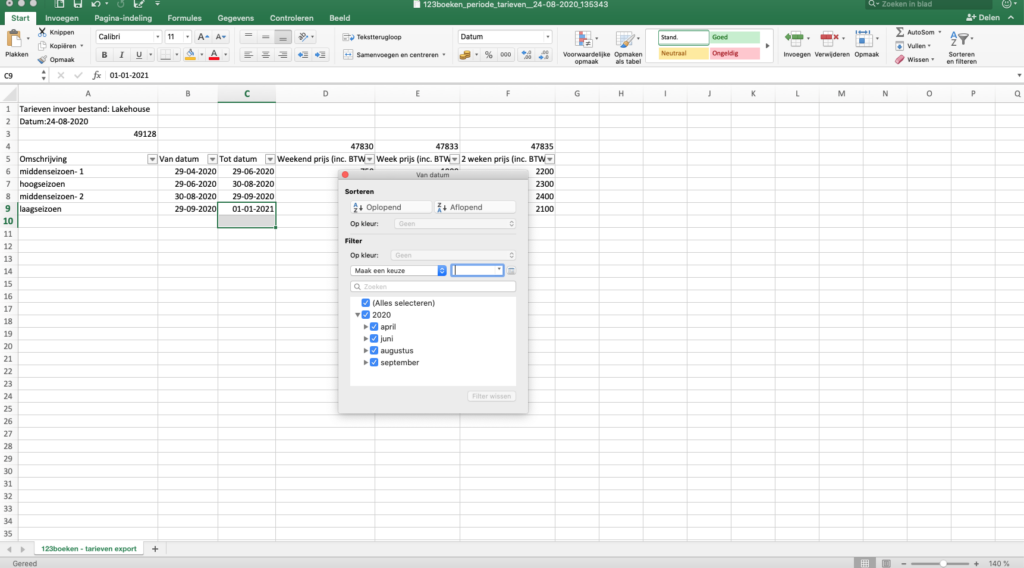Decrease font size with the smaller A
The image size is (1024, 568).
tap(221, 37)
